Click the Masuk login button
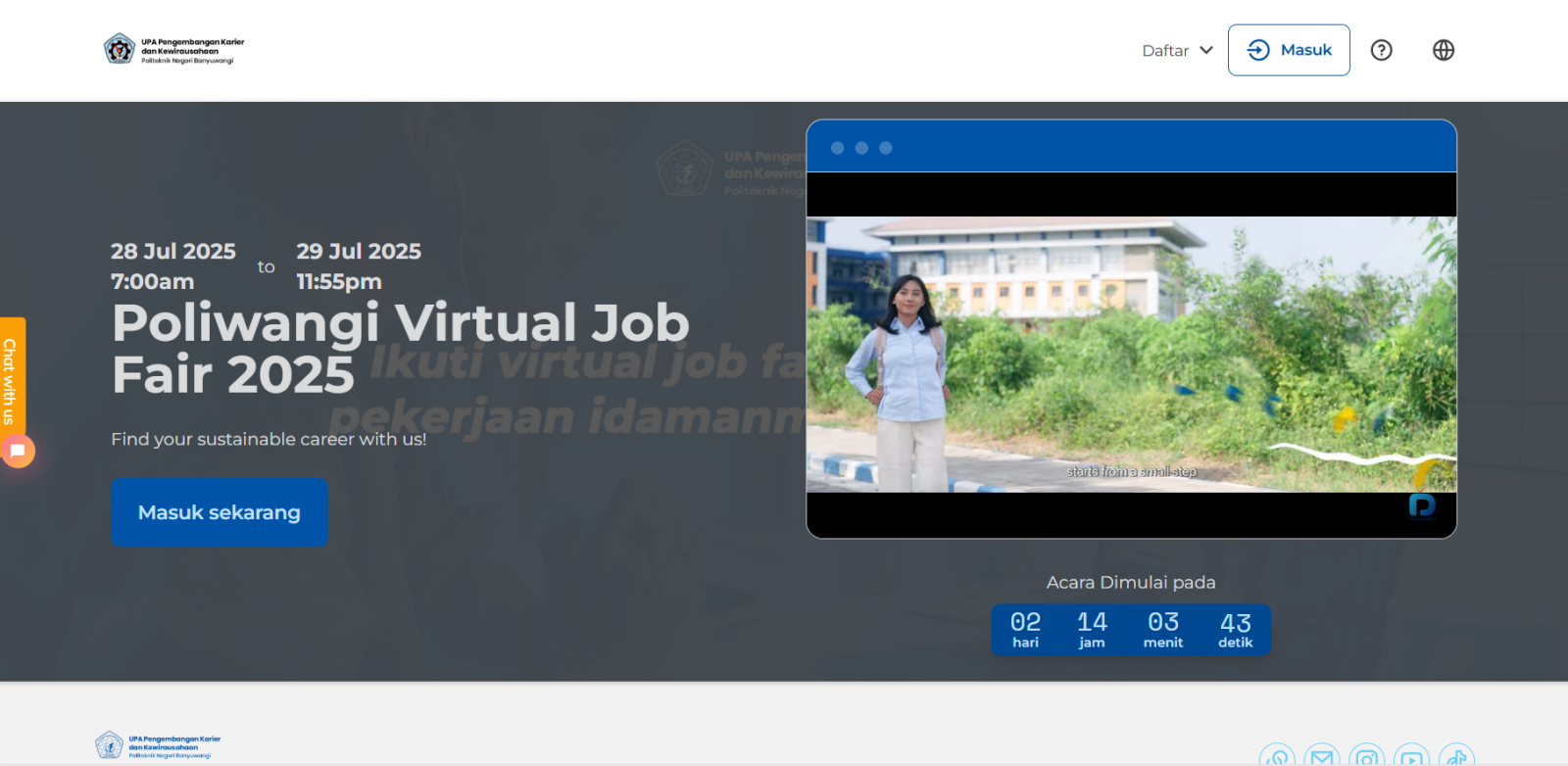This screenshot has height=766, width=1568. pos(1289,50)
